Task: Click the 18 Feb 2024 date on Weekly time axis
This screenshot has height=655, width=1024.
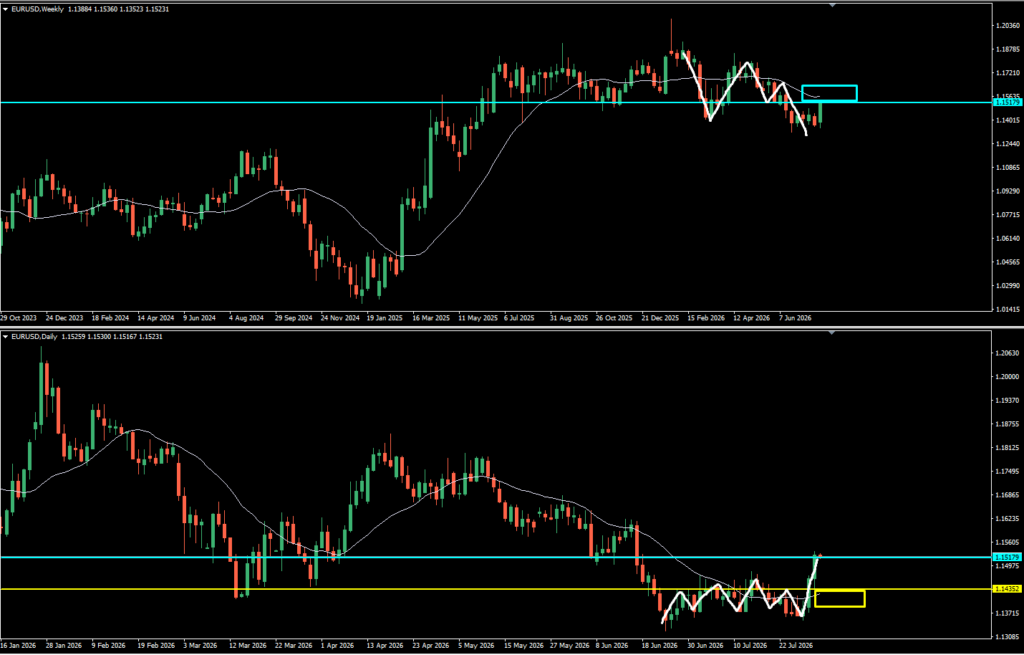Action: click(110, 318)
